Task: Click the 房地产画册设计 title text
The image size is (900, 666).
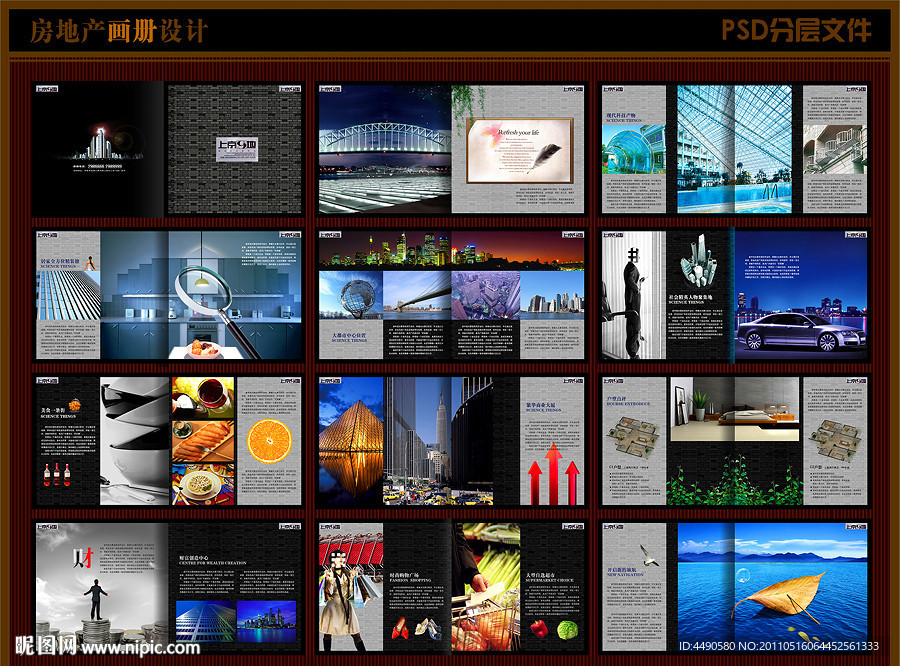Action: 118,30
